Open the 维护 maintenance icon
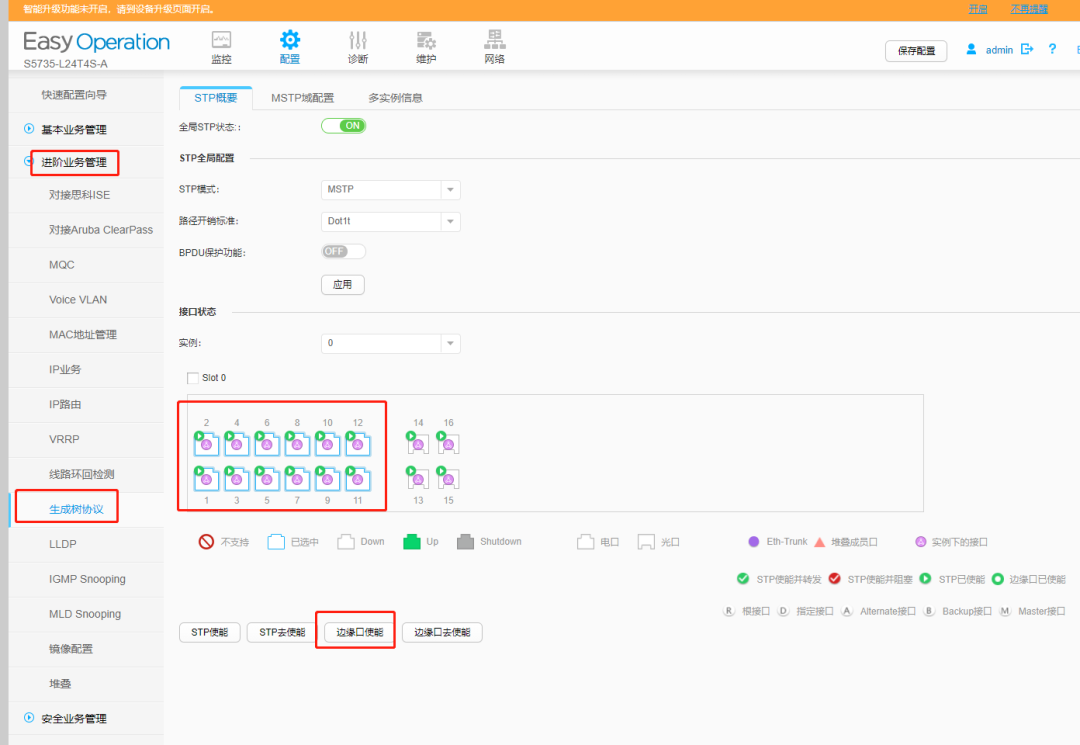 click(426, 40)
